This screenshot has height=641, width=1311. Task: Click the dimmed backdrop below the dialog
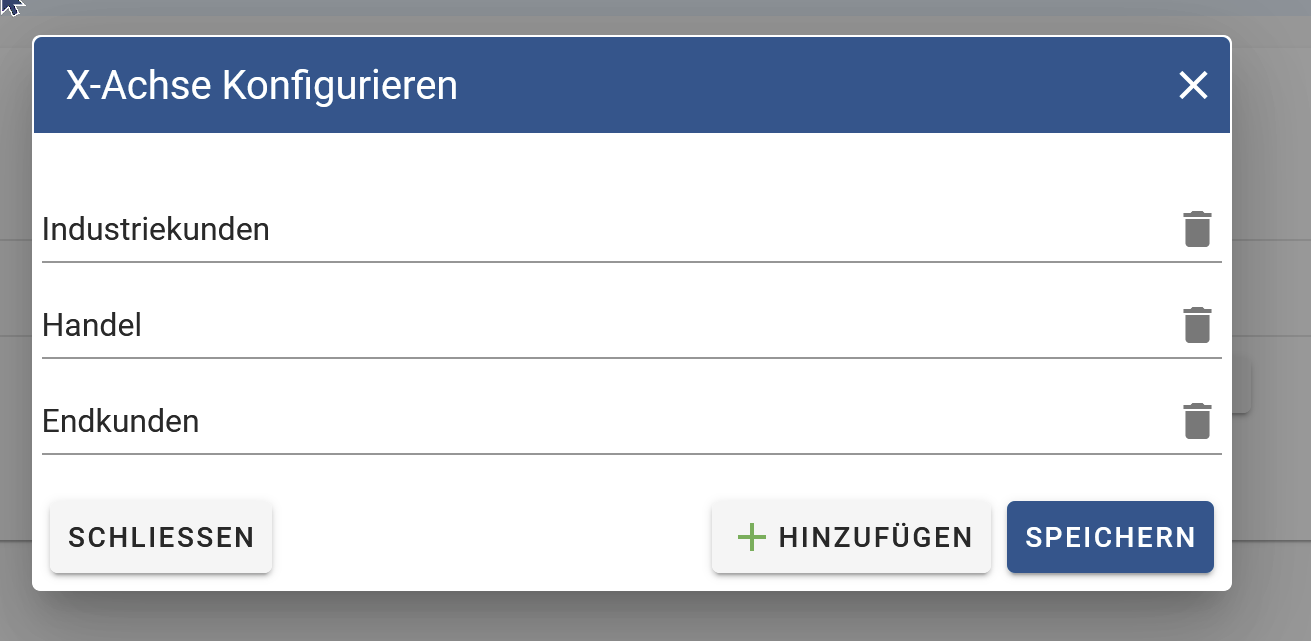tap(655, 618)
